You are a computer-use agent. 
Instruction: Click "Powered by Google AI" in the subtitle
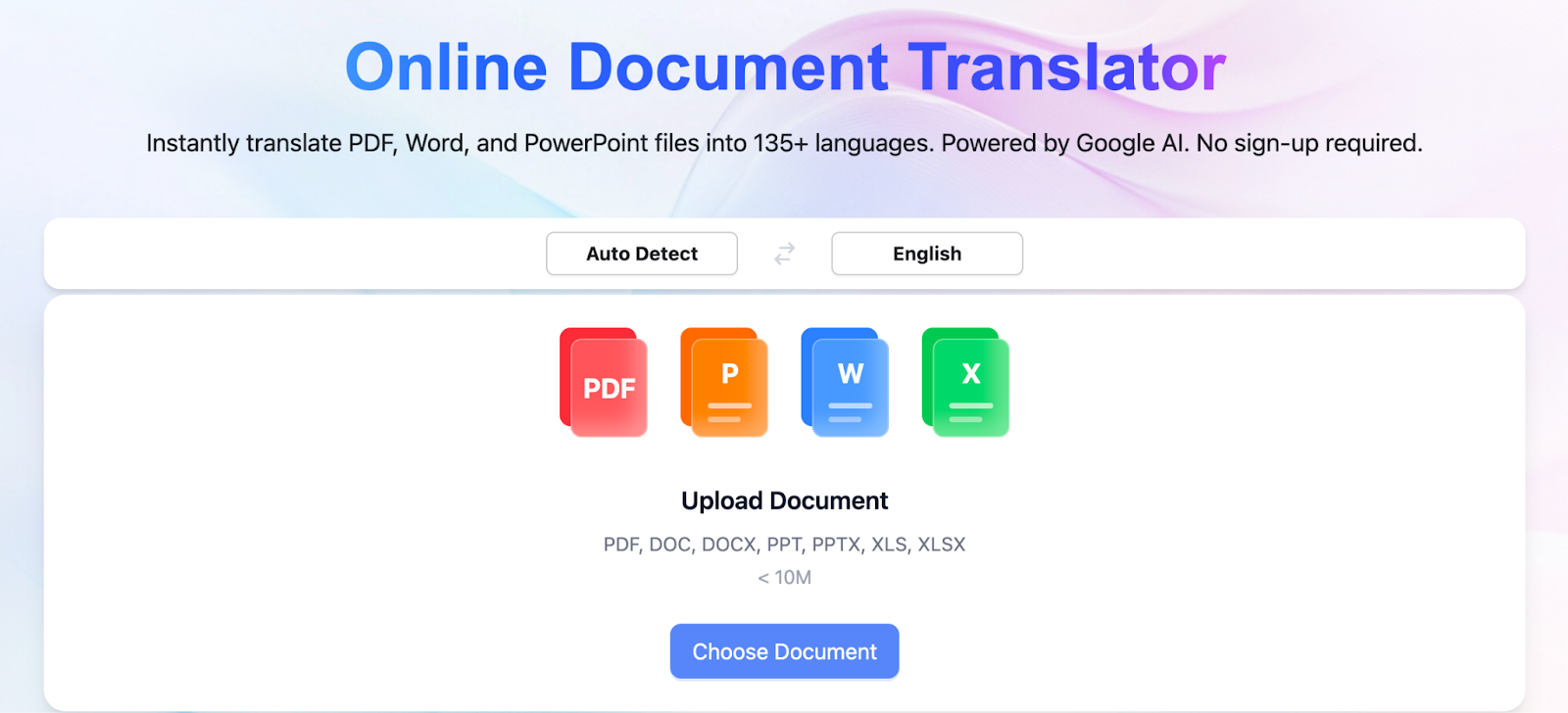coord(1064,143)
